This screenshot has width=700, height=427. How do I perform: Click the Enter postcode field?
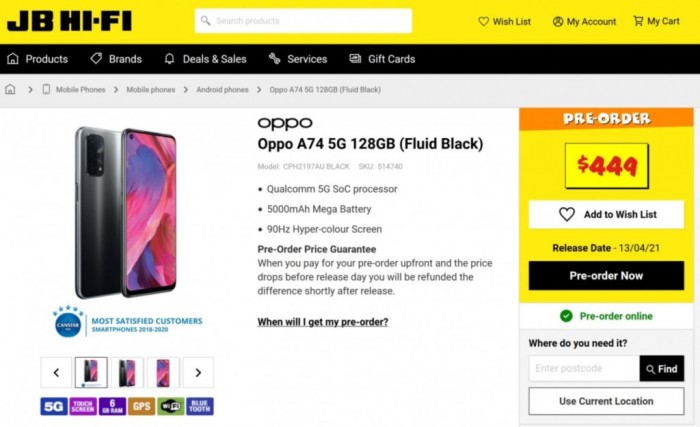coord(584,369)
